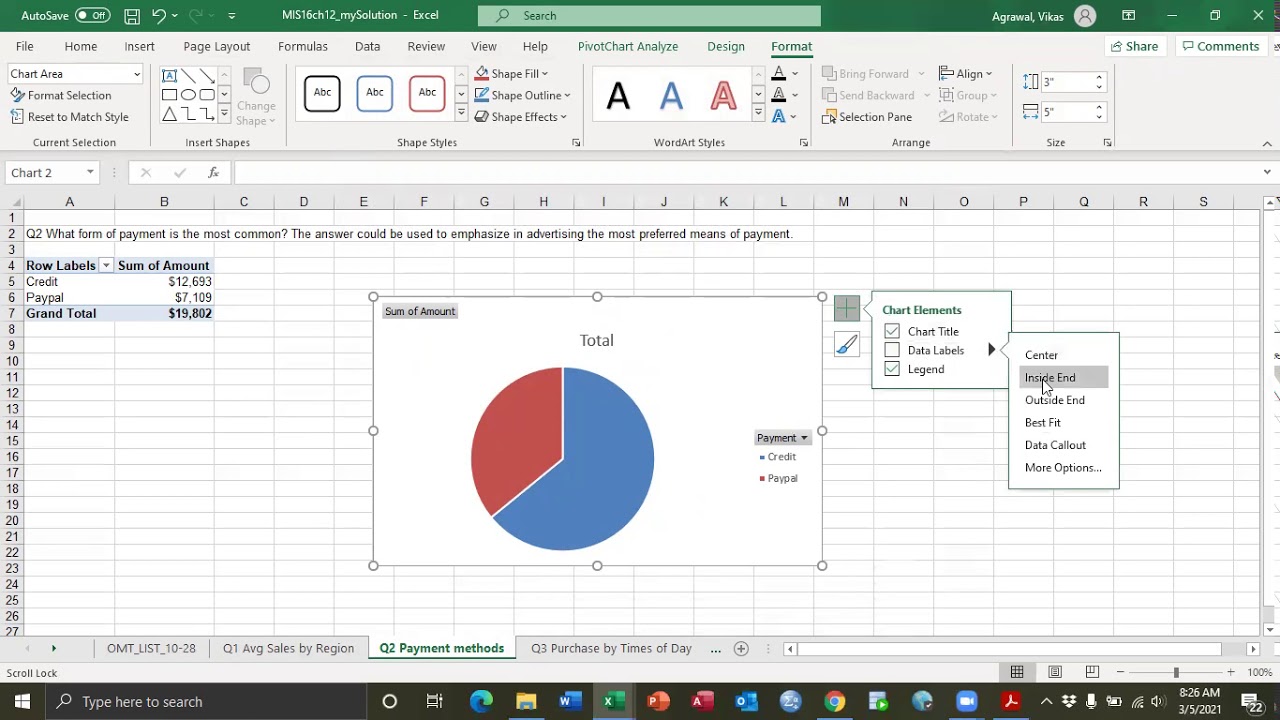Choose Data Callout label option
Viewport: 1280px width, 720px height.
click(x=1055, y=445)
